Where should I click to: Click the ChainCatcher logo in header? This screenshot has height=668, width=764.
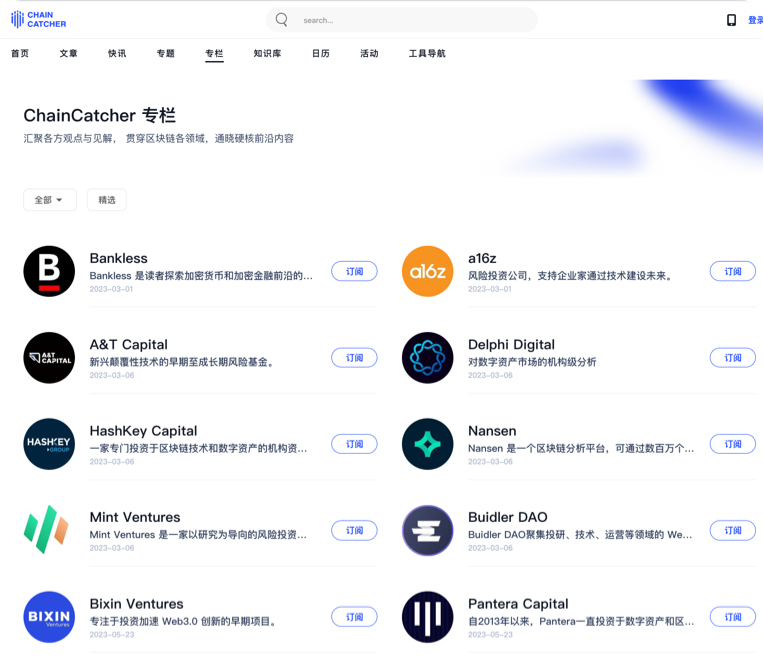(x=38, y=19)
